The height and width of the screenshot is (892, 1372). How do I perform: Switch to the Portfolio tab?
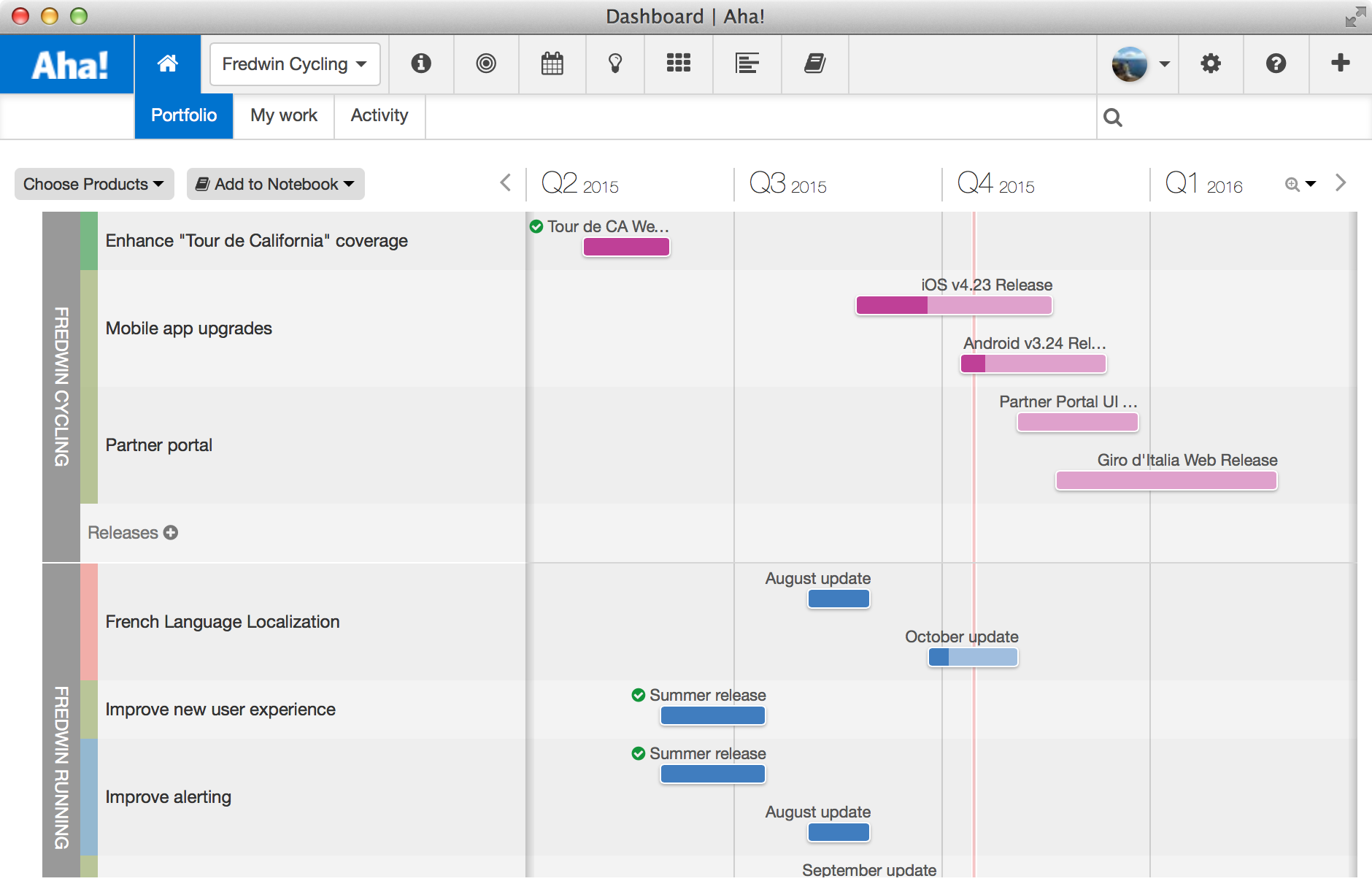tap(184, 115)
